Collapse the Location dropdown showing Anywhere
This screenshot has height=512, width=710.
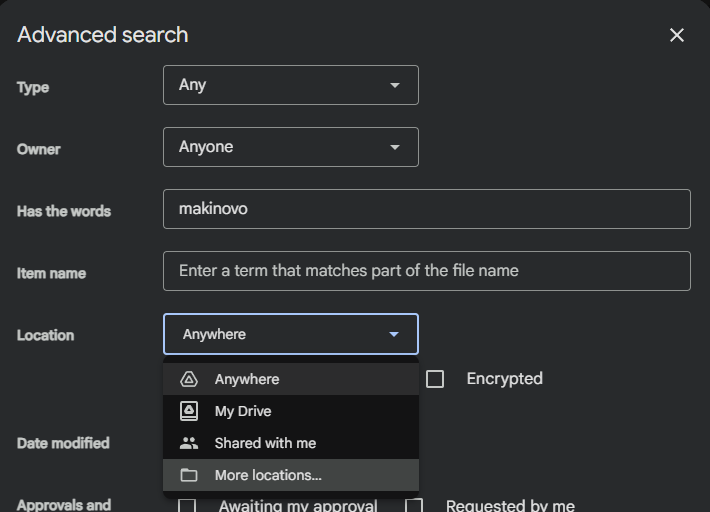pyautogui.click(x=290, y=334)
